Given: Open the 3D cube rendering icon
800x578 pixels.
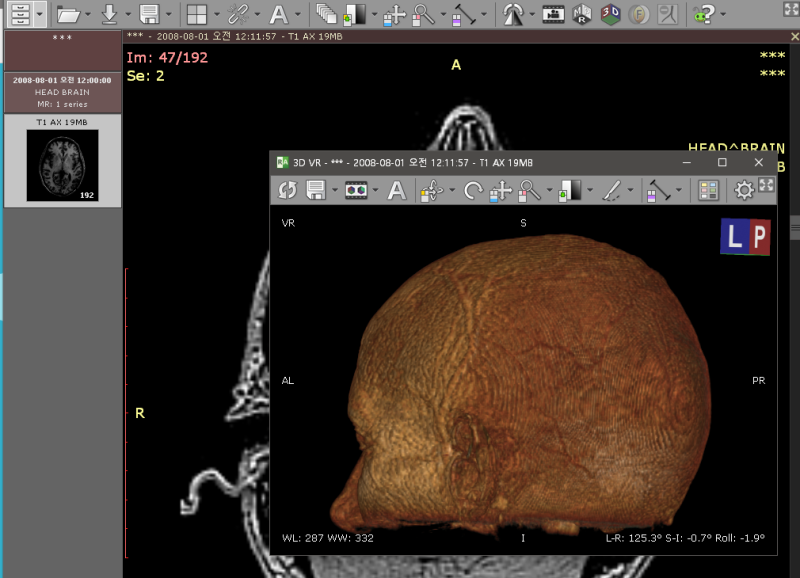Looking at the screenshot, I should pyautogui.click(x=610, y=14).
